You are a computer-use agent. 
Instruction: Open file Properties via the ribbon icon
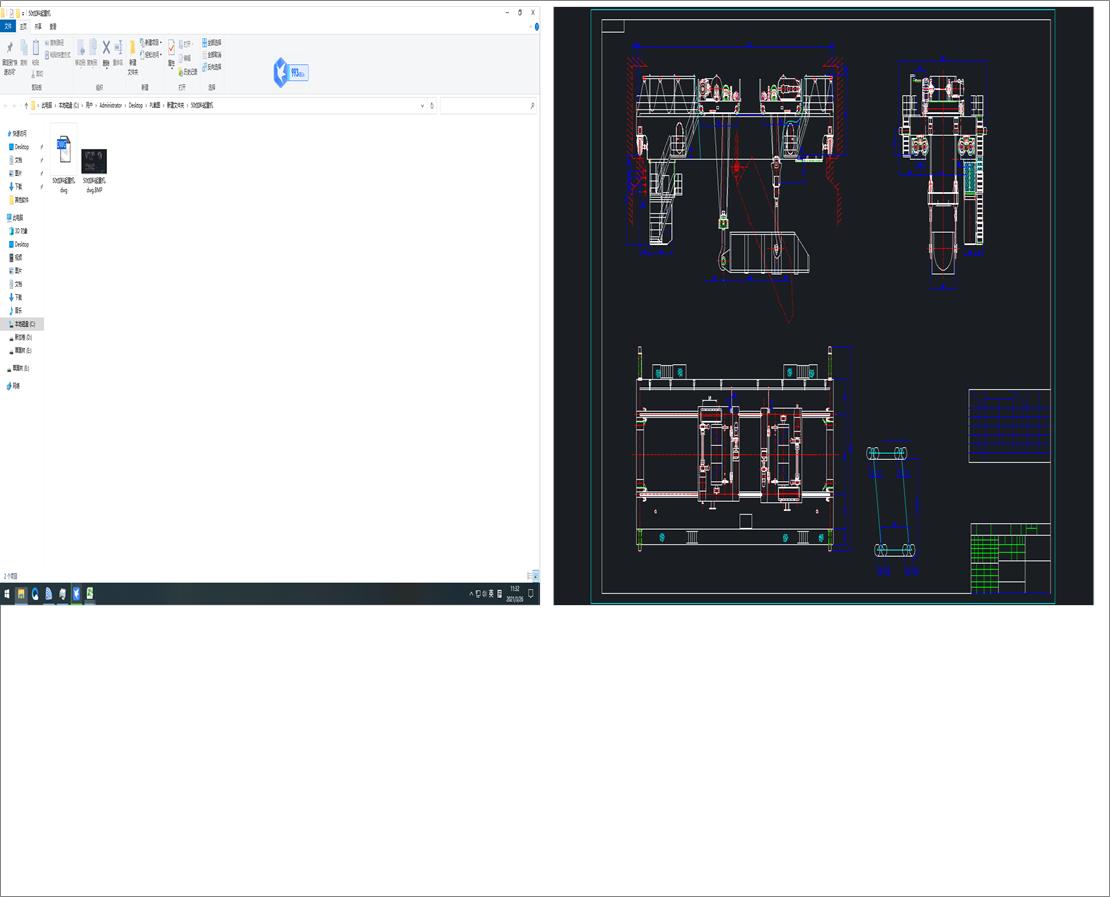(171, 46)
